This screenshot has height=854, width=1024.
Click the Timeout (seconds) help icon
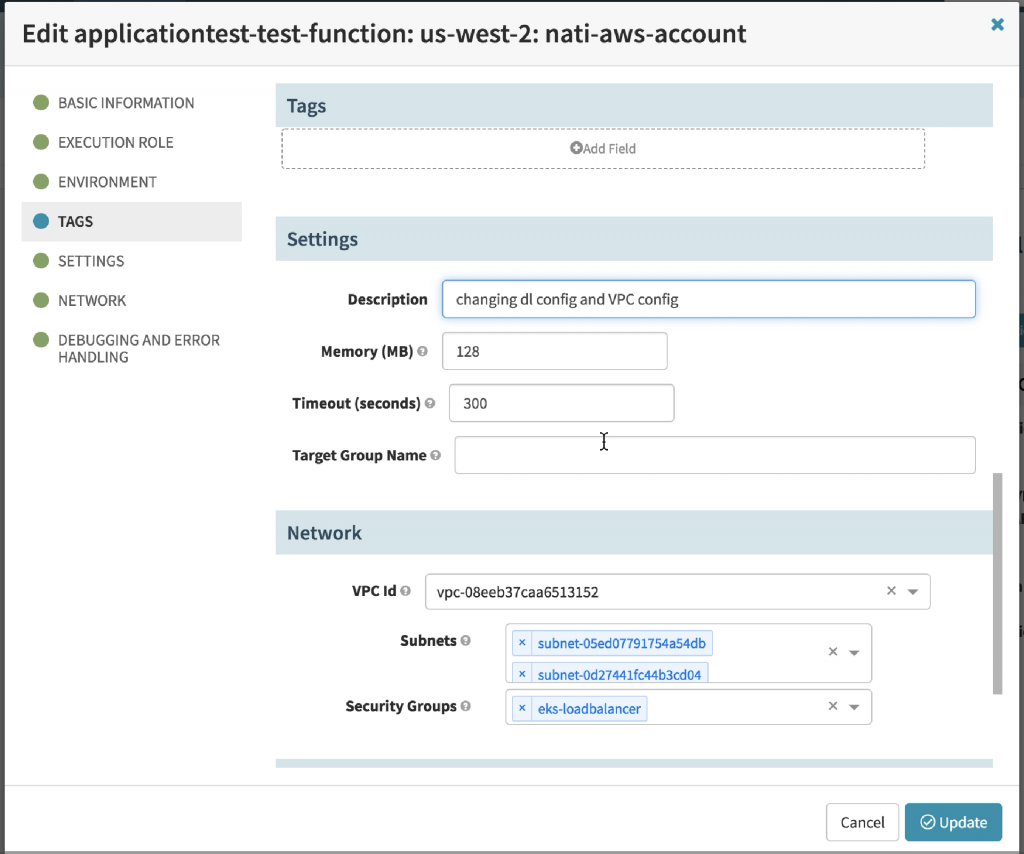click(430, 403)
